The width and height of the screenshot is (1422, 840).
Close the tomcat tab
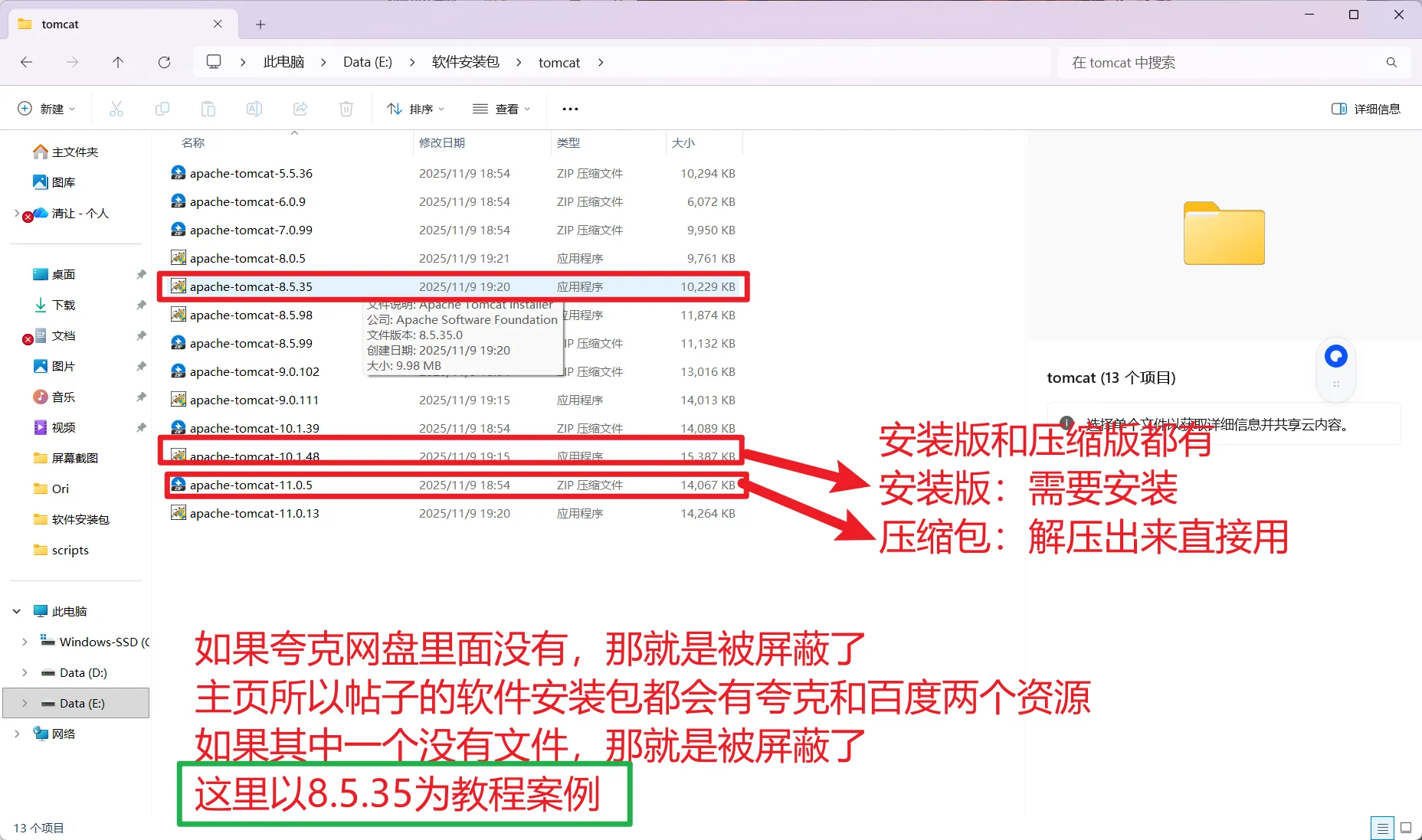(x=218, y=24)
